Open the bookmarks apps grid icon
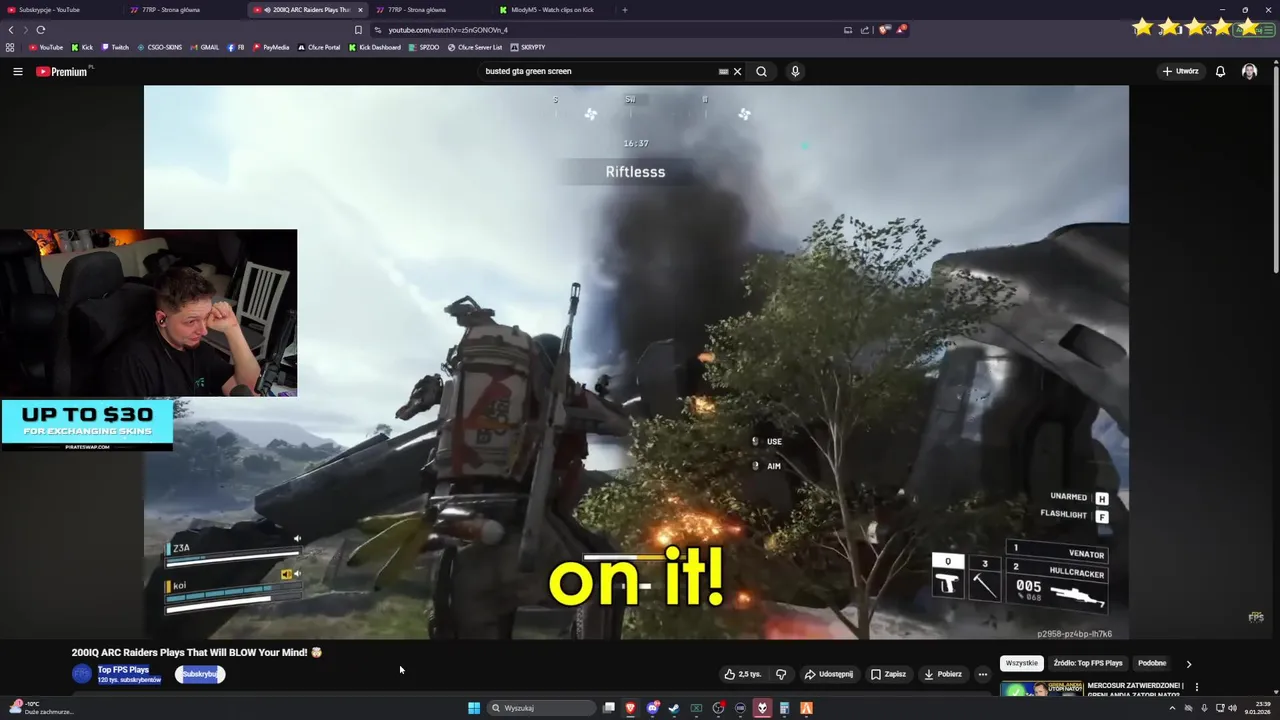Viewport: 1280px width, 720px height. (x=10, y=47)
